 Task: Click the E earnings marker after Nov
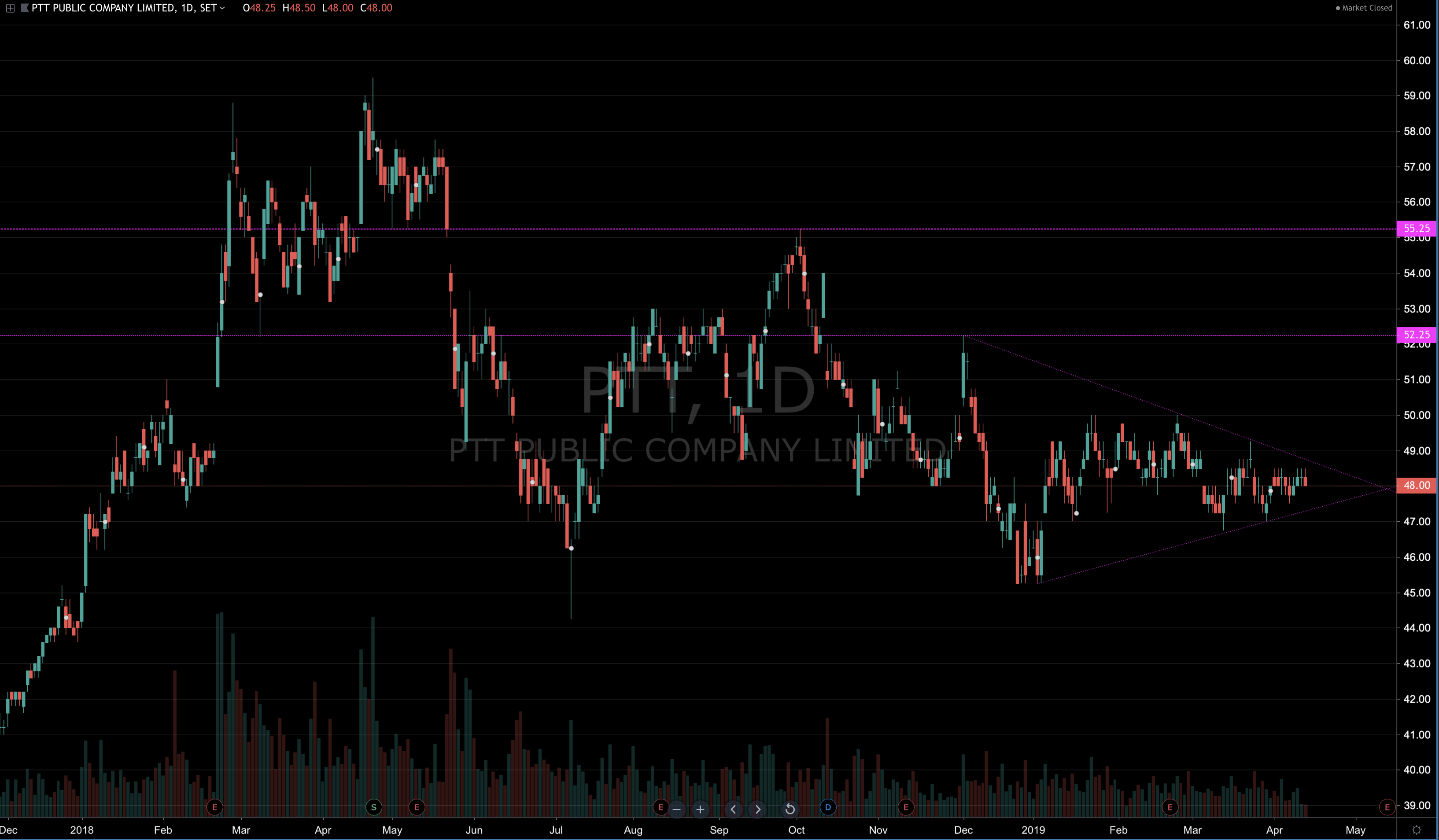coord(906,807)
